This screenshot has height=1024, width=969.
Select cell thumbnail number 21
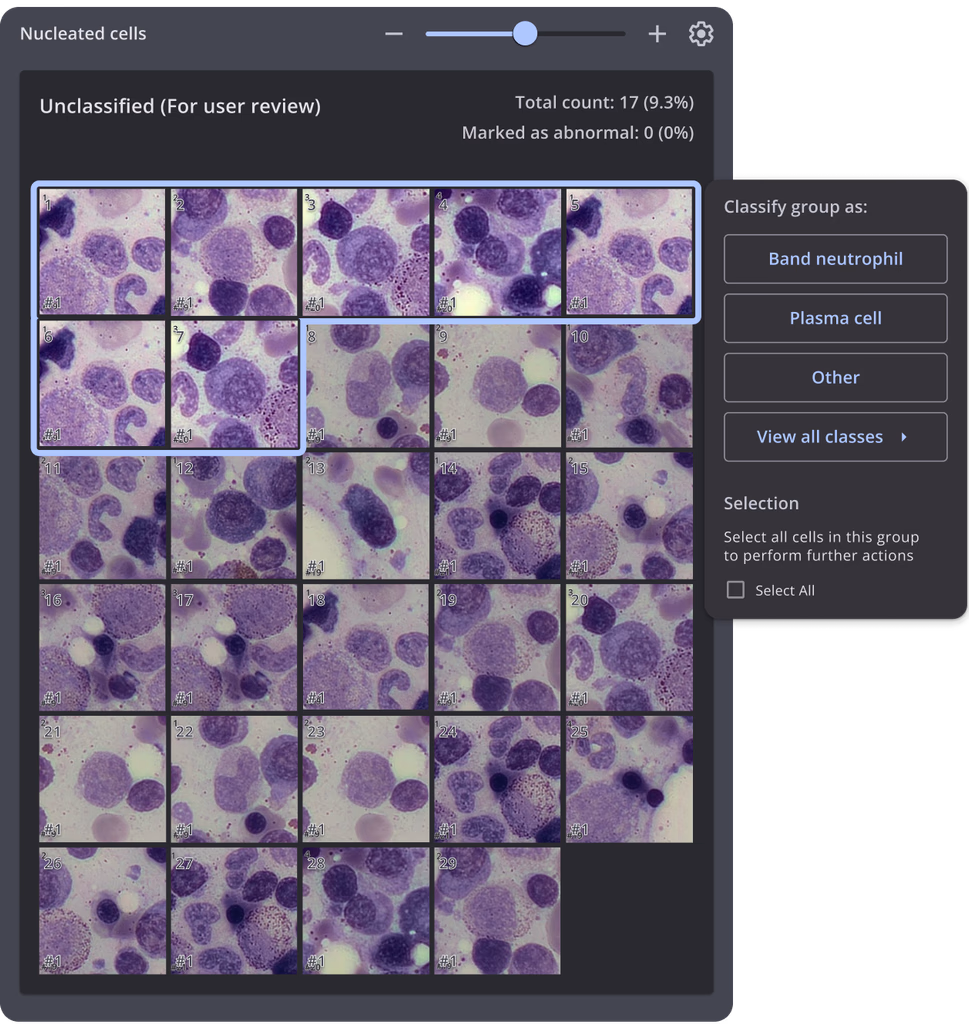103,780
